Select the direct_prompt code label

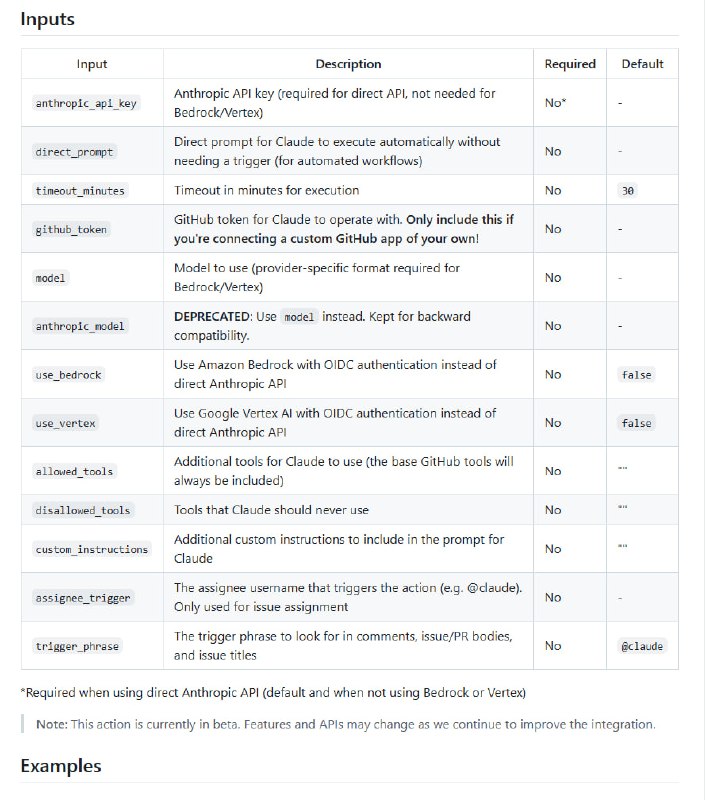[x=74, y=152]
